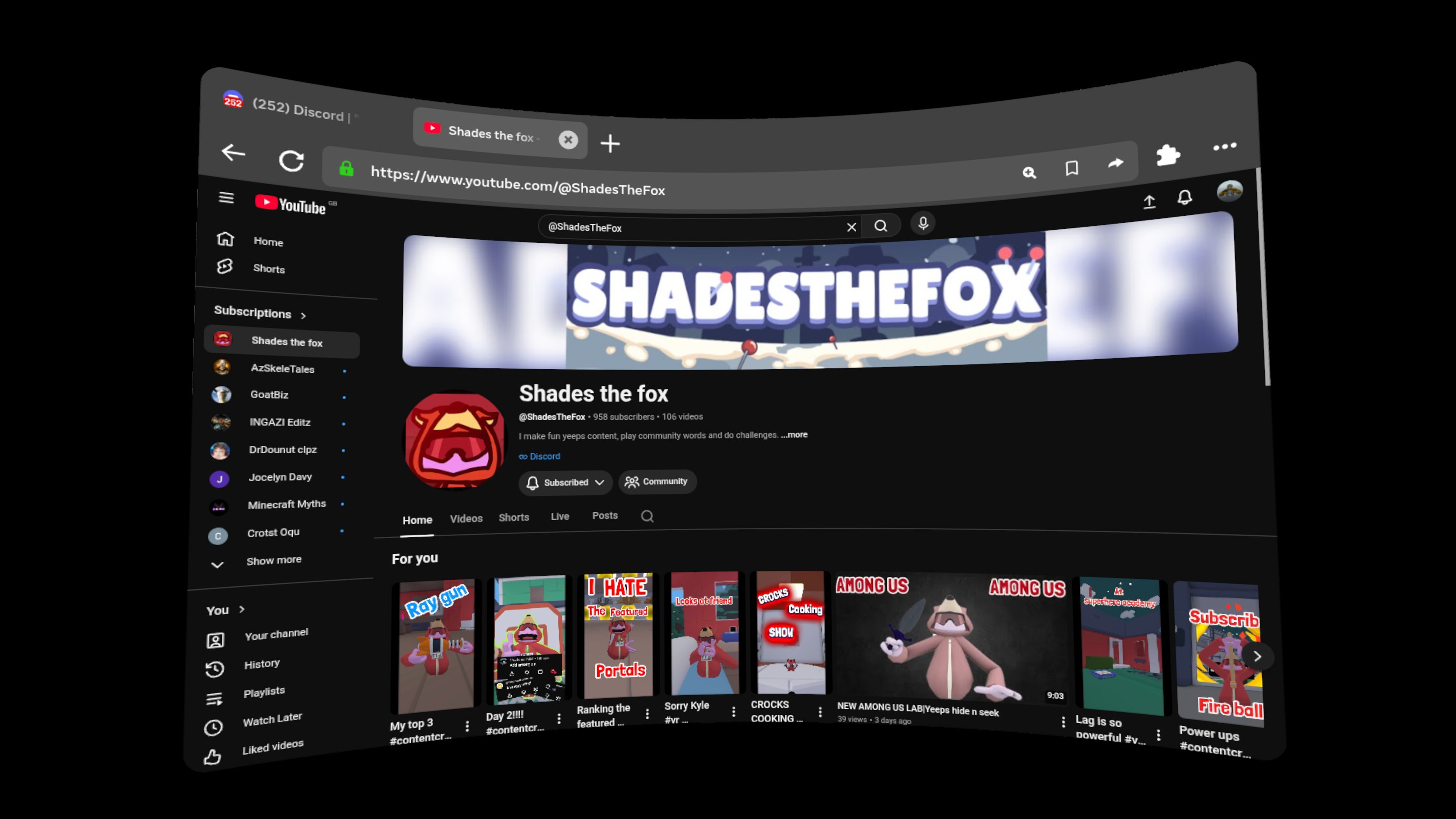Select AzSkeleTales subscription
This screenshot has width=1456, height=819.
click(x=282, y=368)
